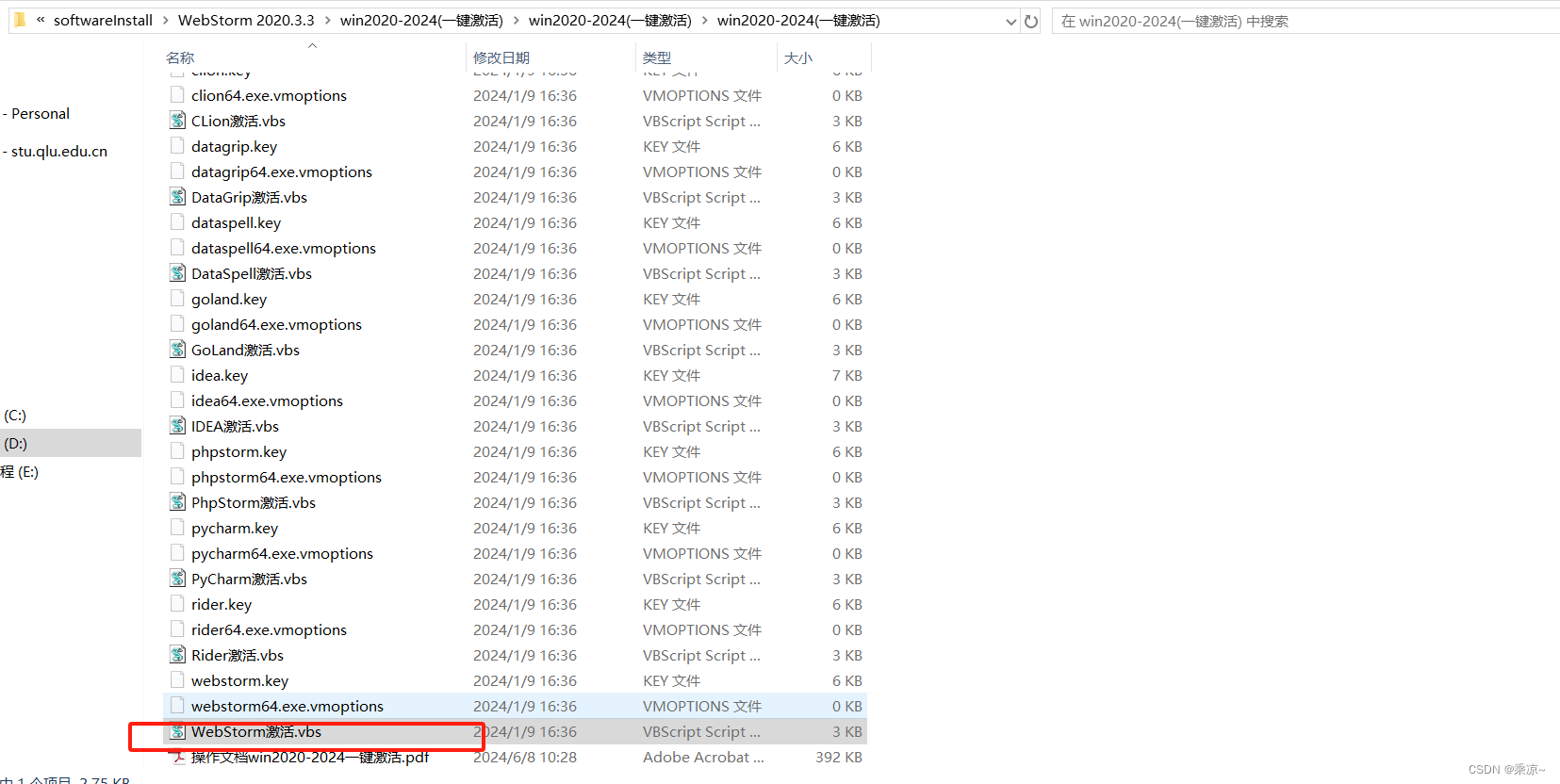Screen dimensions: 1560x784
Task: Click the 7 KB size of idea.key
Action: click(x=847, y=376)
